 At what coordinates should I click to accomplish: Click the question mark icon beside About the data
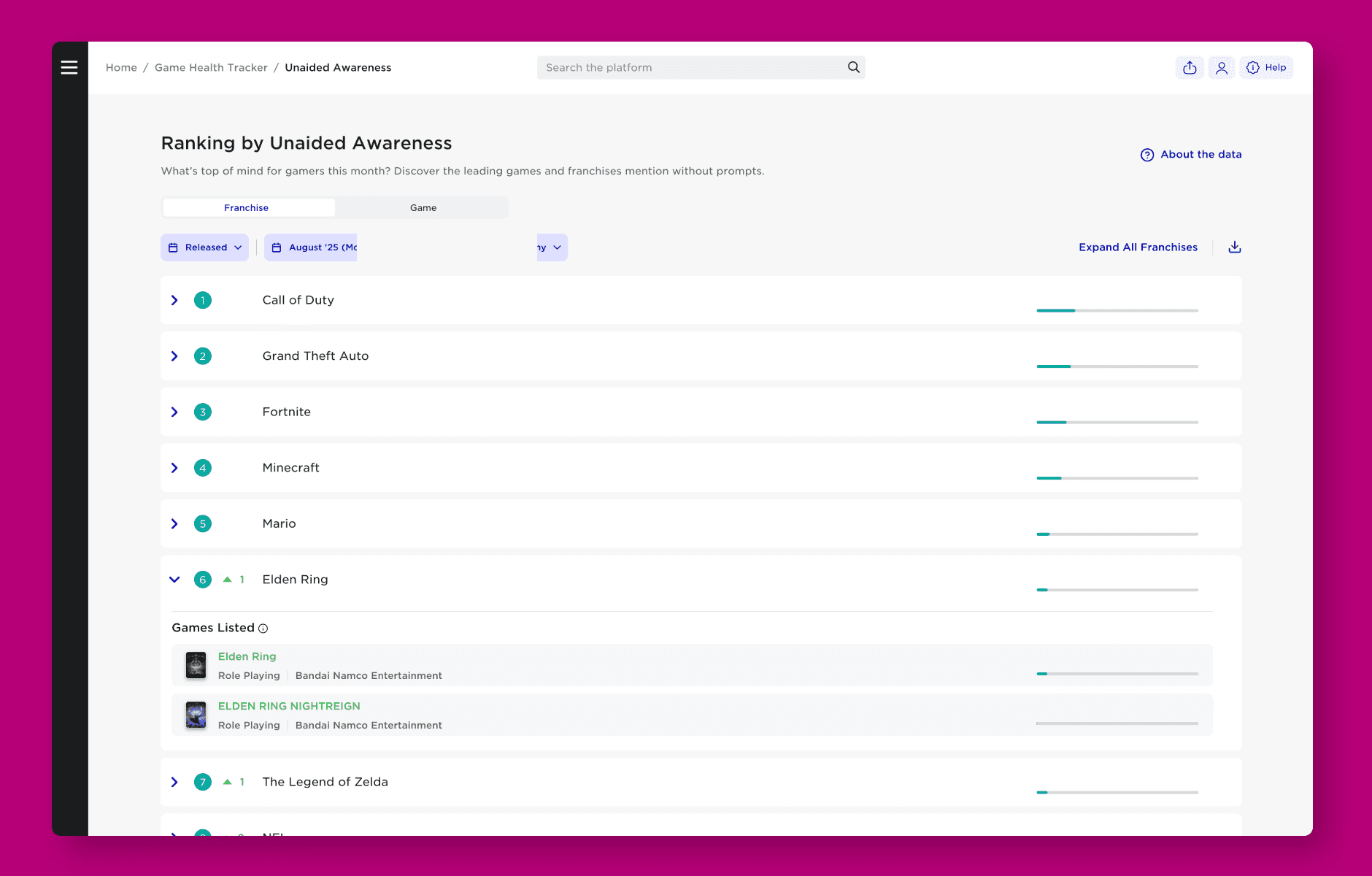click(1146, 154)
